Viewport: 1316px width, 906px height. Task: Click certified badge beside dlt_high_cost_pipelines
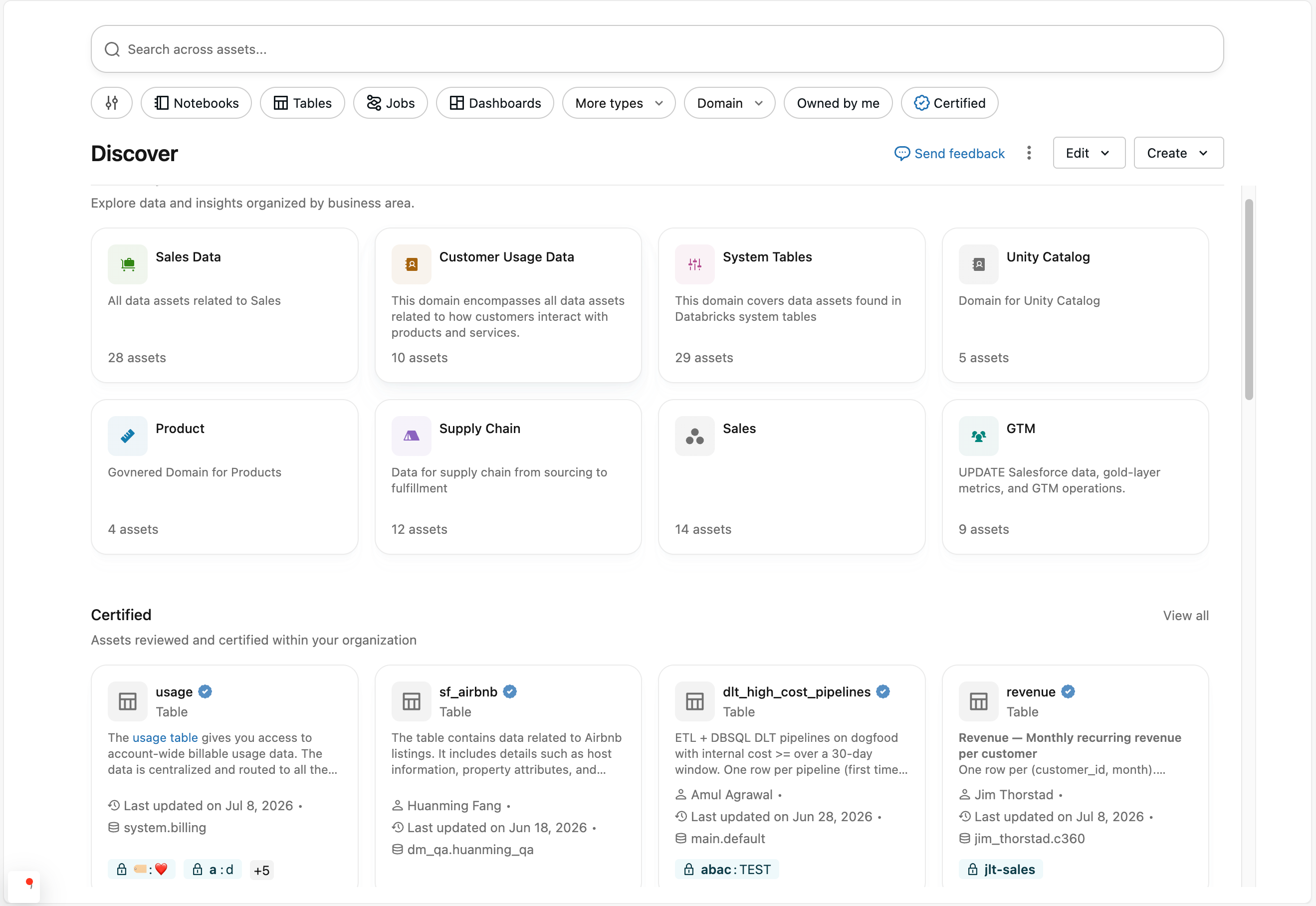pos(883,691)
